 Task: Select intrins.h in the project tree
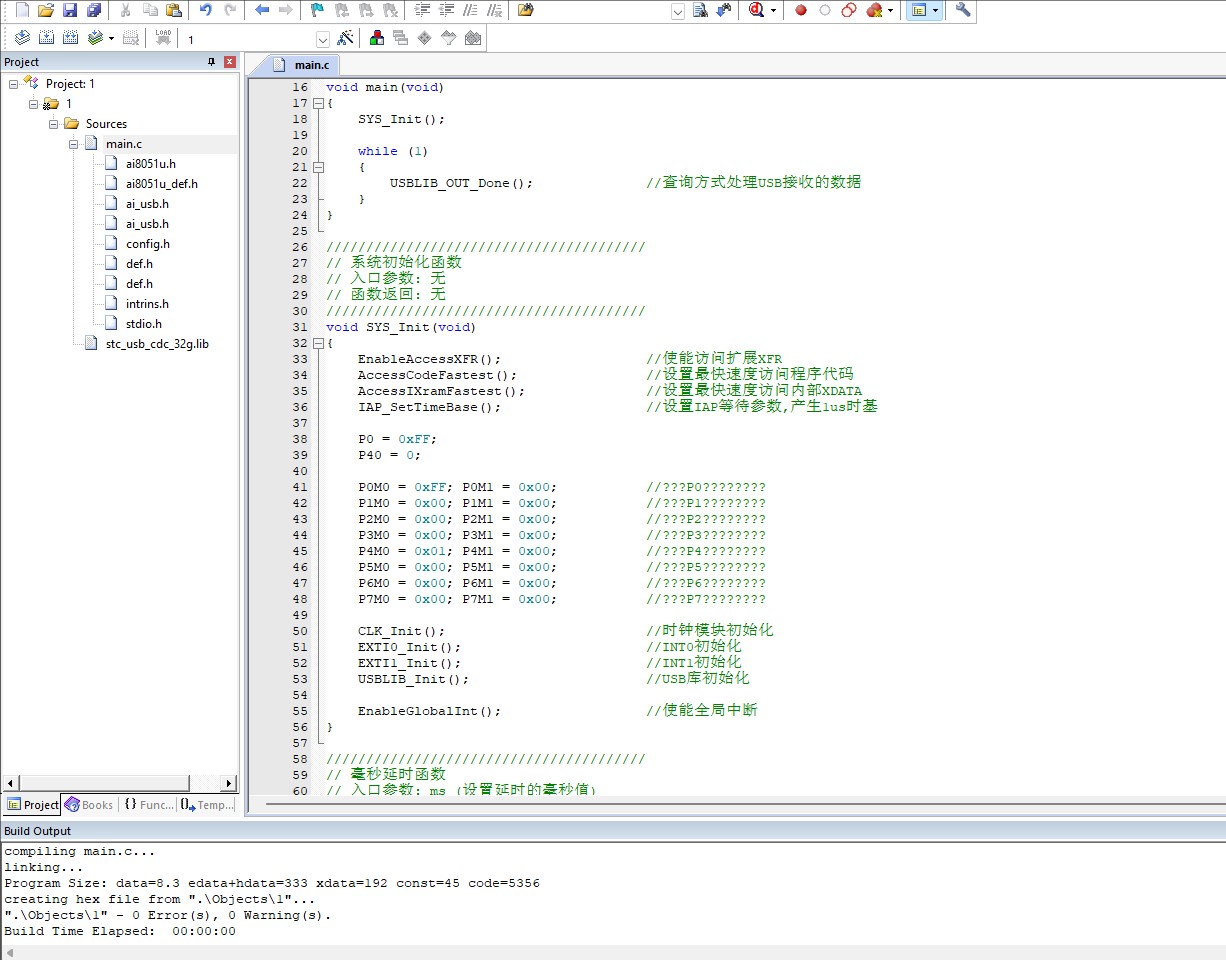coord(147,304)
